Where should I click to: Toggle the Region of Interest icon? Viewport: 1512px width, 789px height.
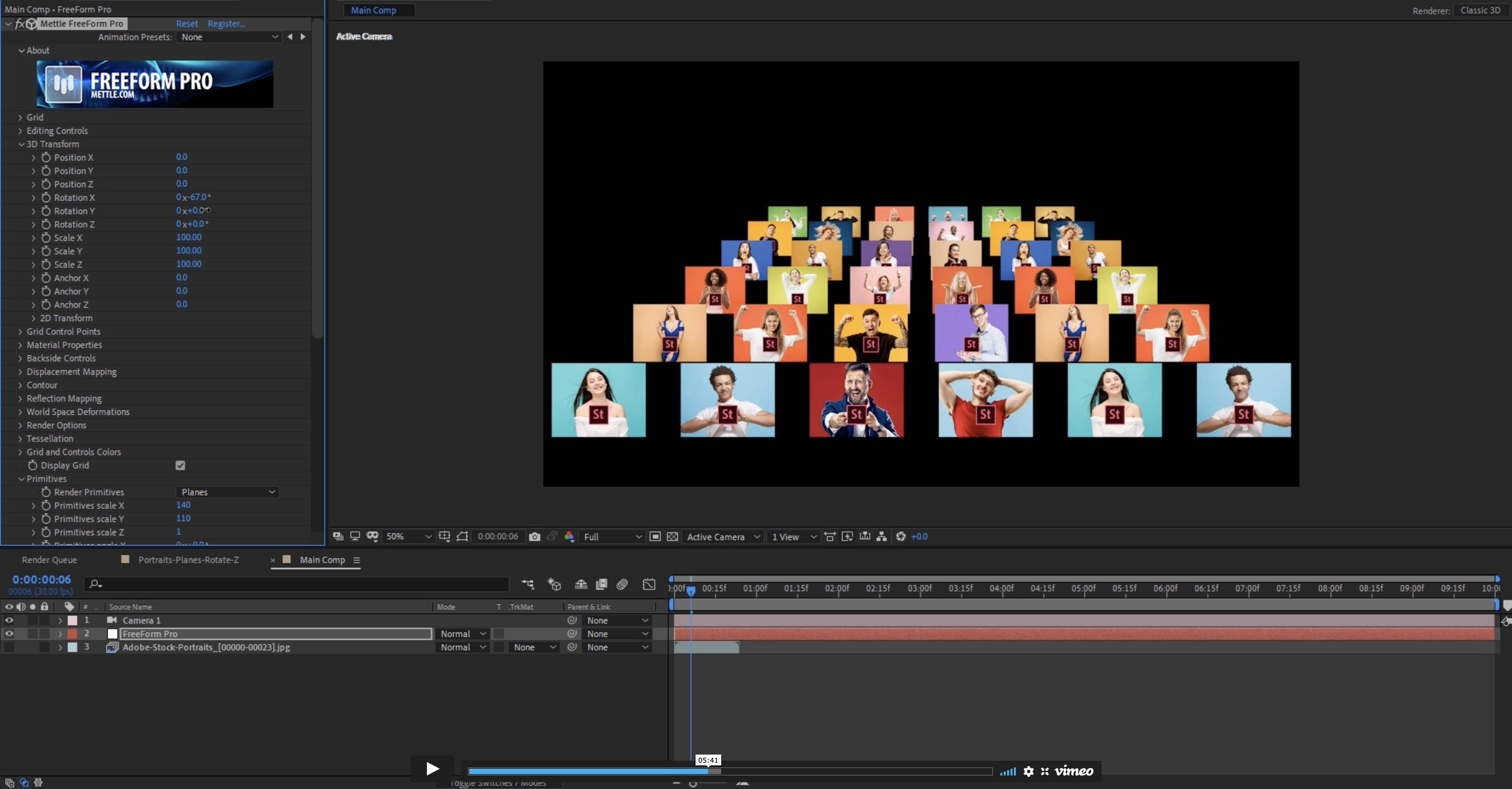655,537
